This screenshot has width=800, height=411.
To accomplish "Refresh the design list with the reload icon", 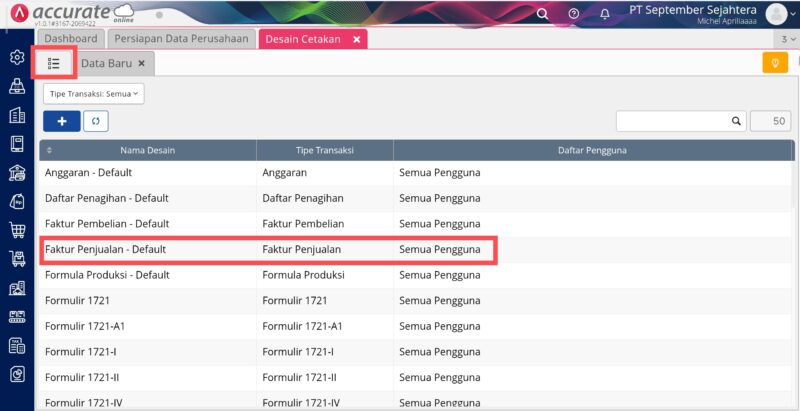I will click(x=96, y=121).
